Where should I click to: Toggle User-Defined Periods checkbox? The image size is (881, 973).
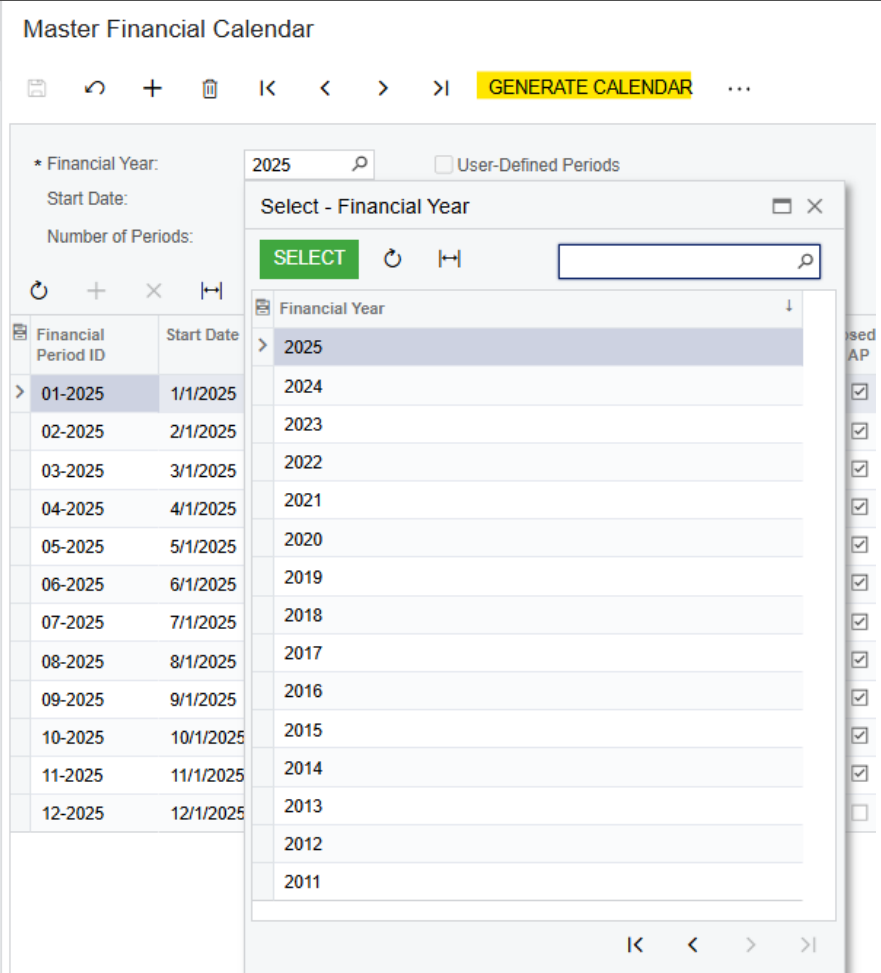443,165
